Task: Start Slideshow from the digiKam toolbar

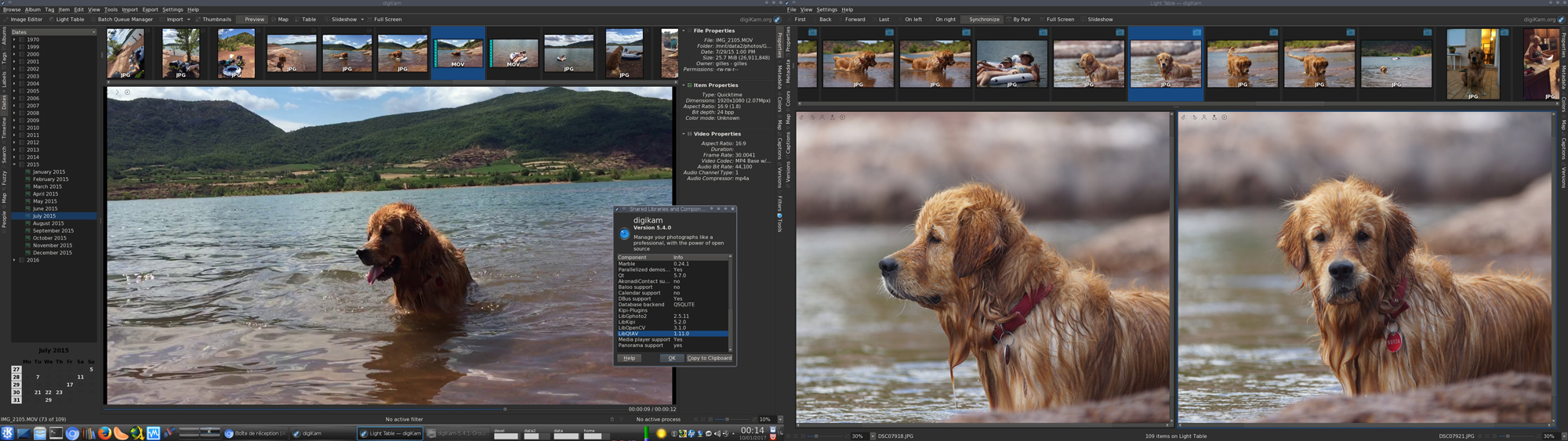Action: point(340,20)
